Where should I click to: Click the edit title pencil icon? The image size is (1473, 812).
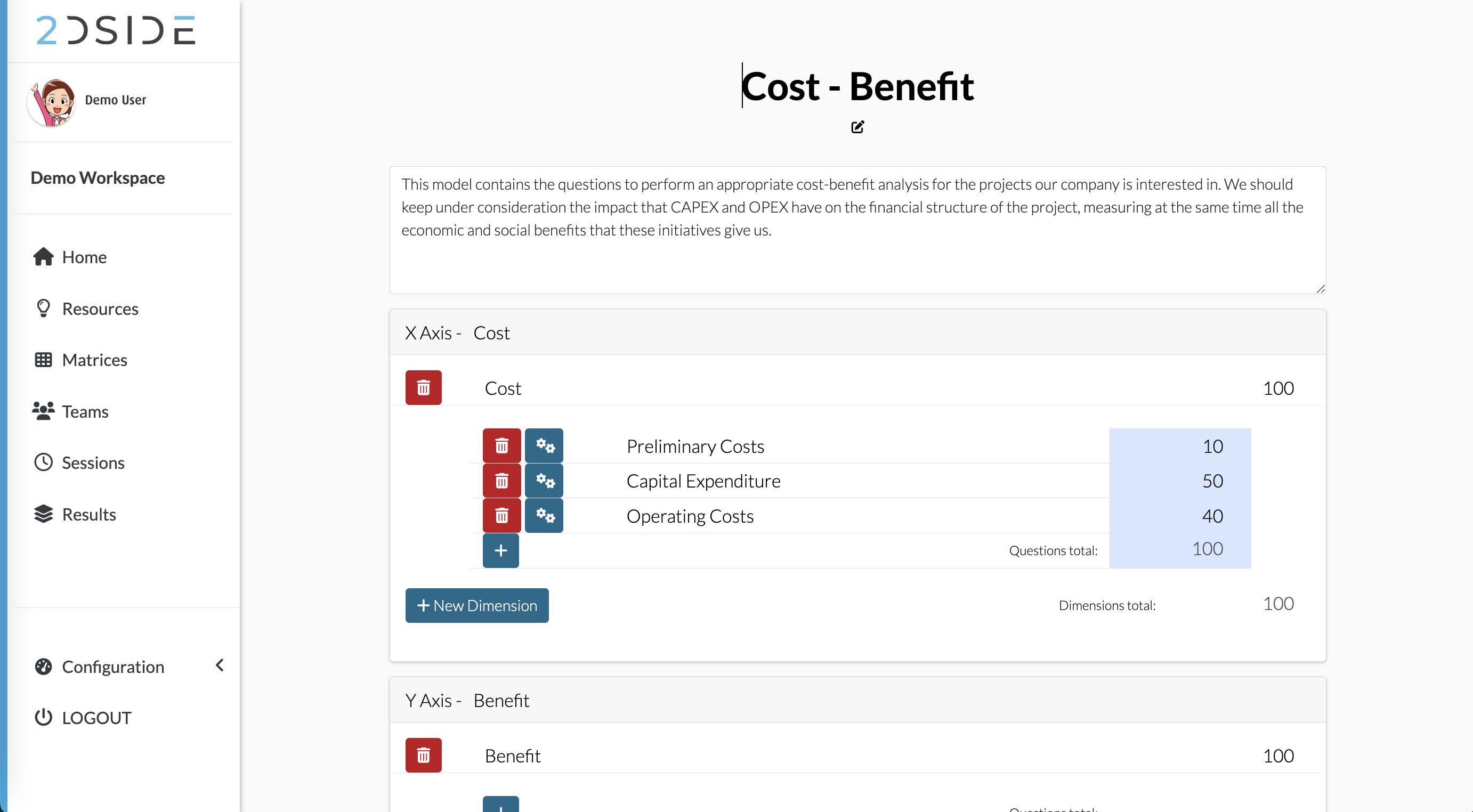tap(857, 127)
